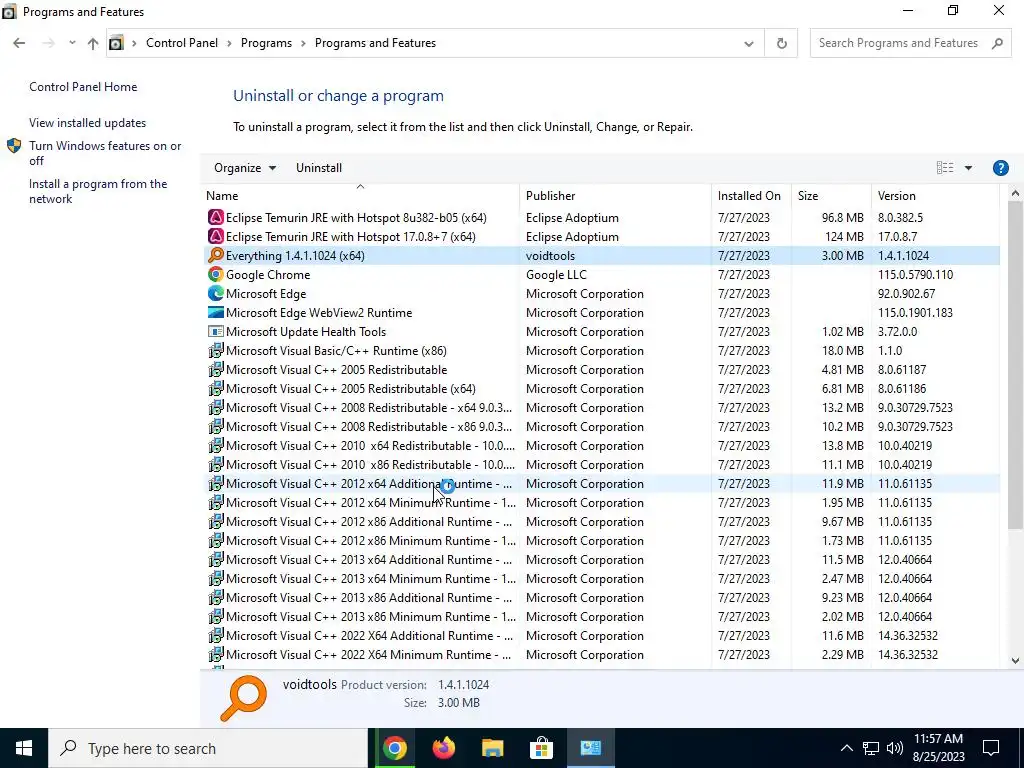Show hidden tray icons chevron

coord(846,748)
